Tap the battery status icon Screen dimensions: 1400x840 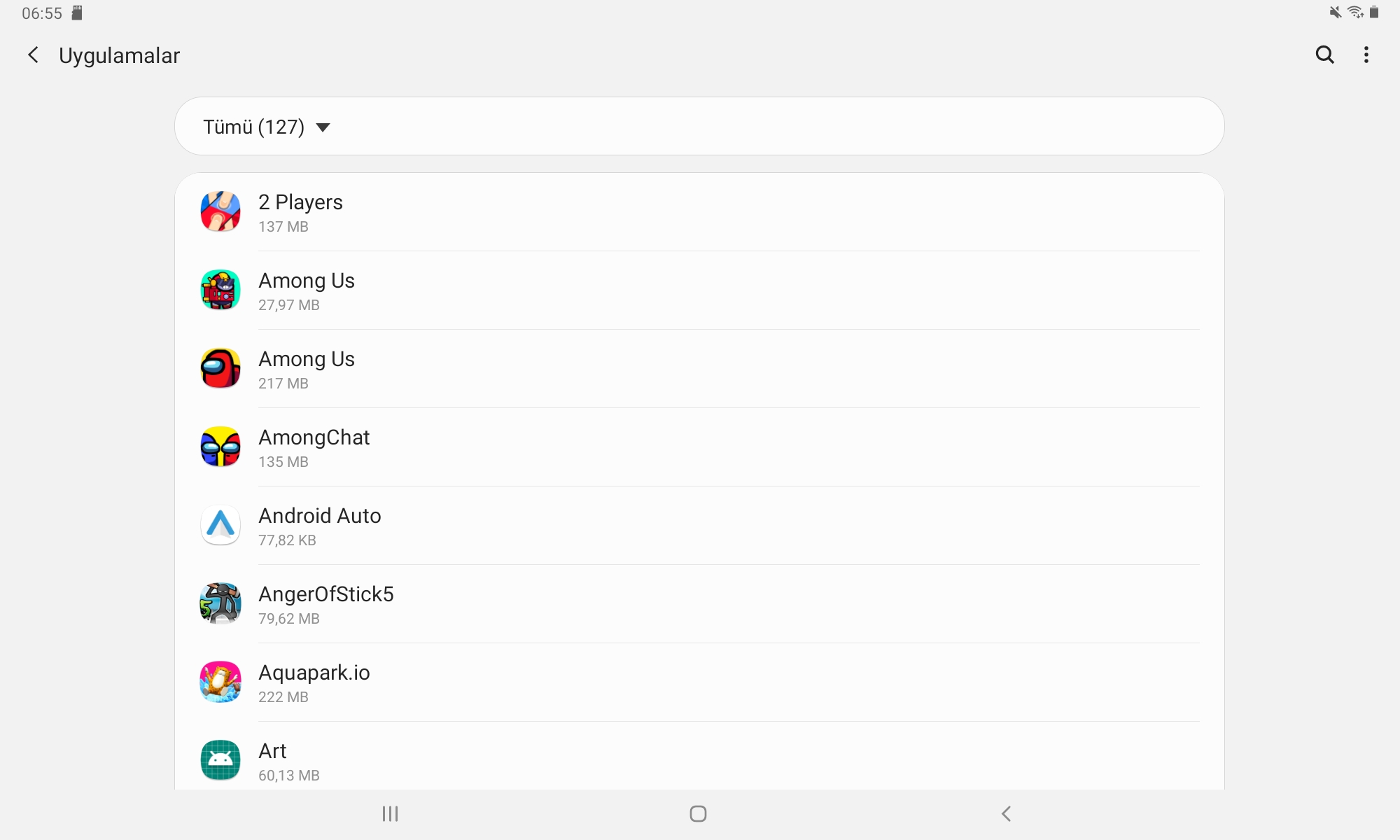pos(1374,12)
